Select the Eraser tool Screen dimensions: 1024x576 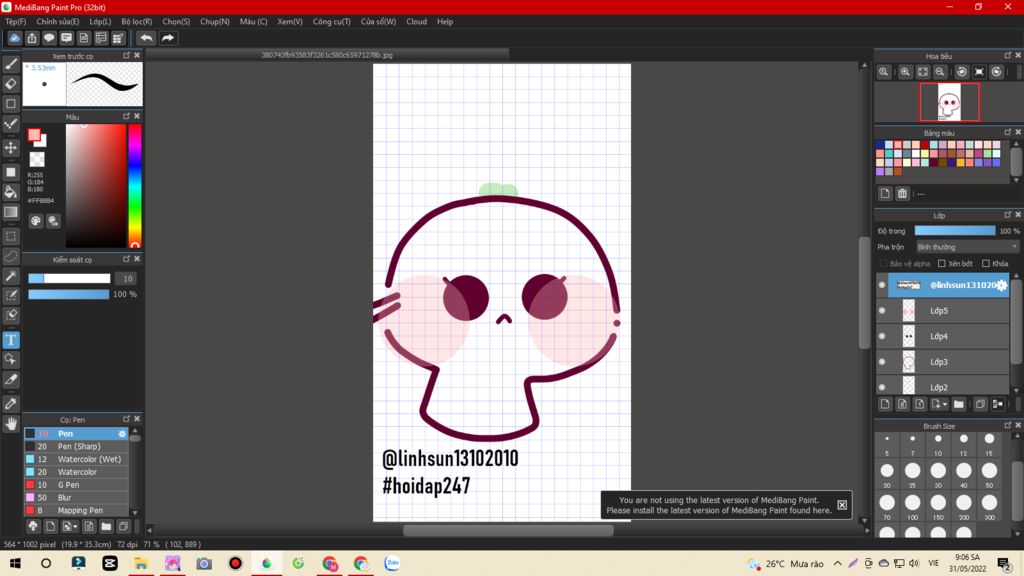pyautogui.click(x=11, y=84)
